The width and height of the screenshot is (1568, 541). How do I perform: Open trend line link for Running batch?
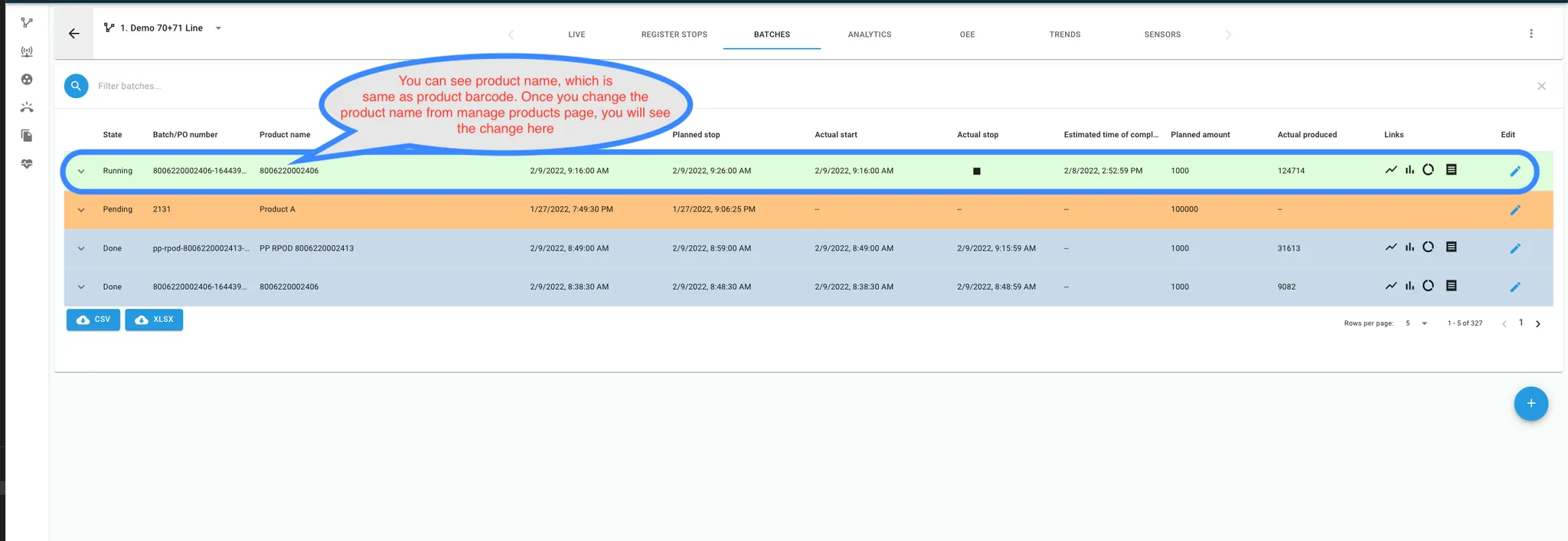(x=1390, y=170)
